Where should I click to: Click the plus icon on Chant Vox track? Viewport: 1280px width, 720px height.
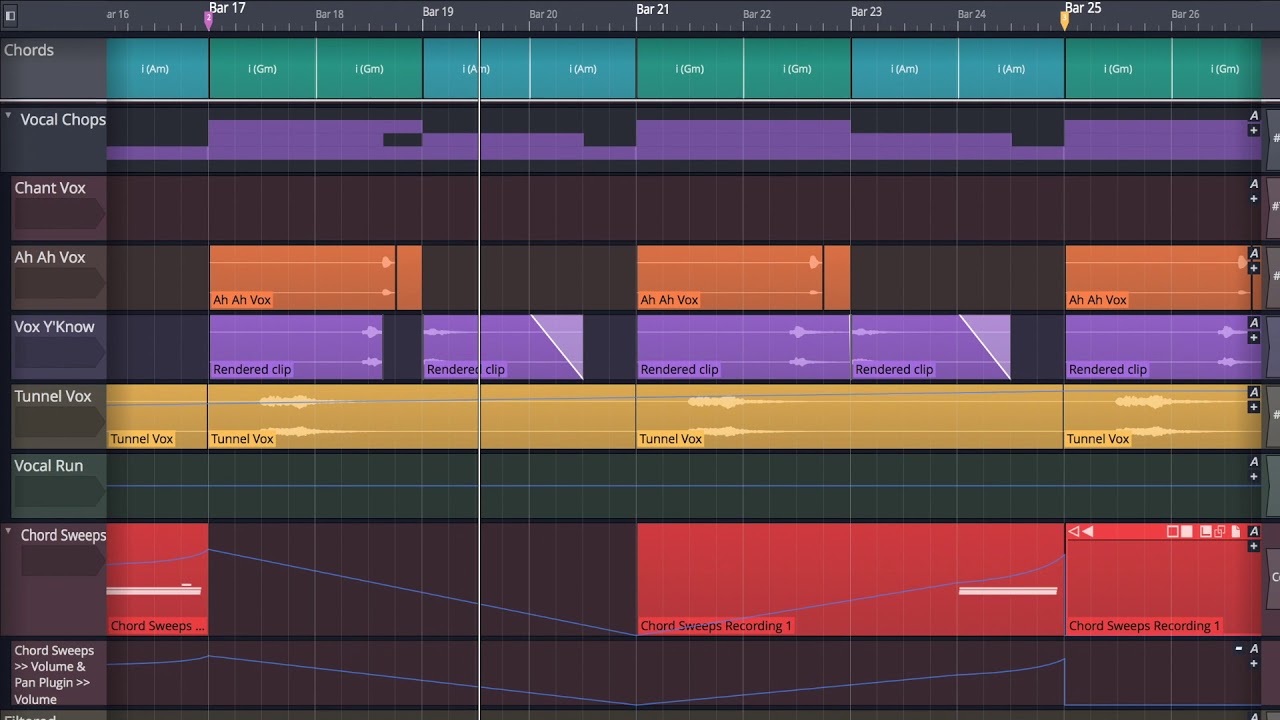coord(1254,199)
